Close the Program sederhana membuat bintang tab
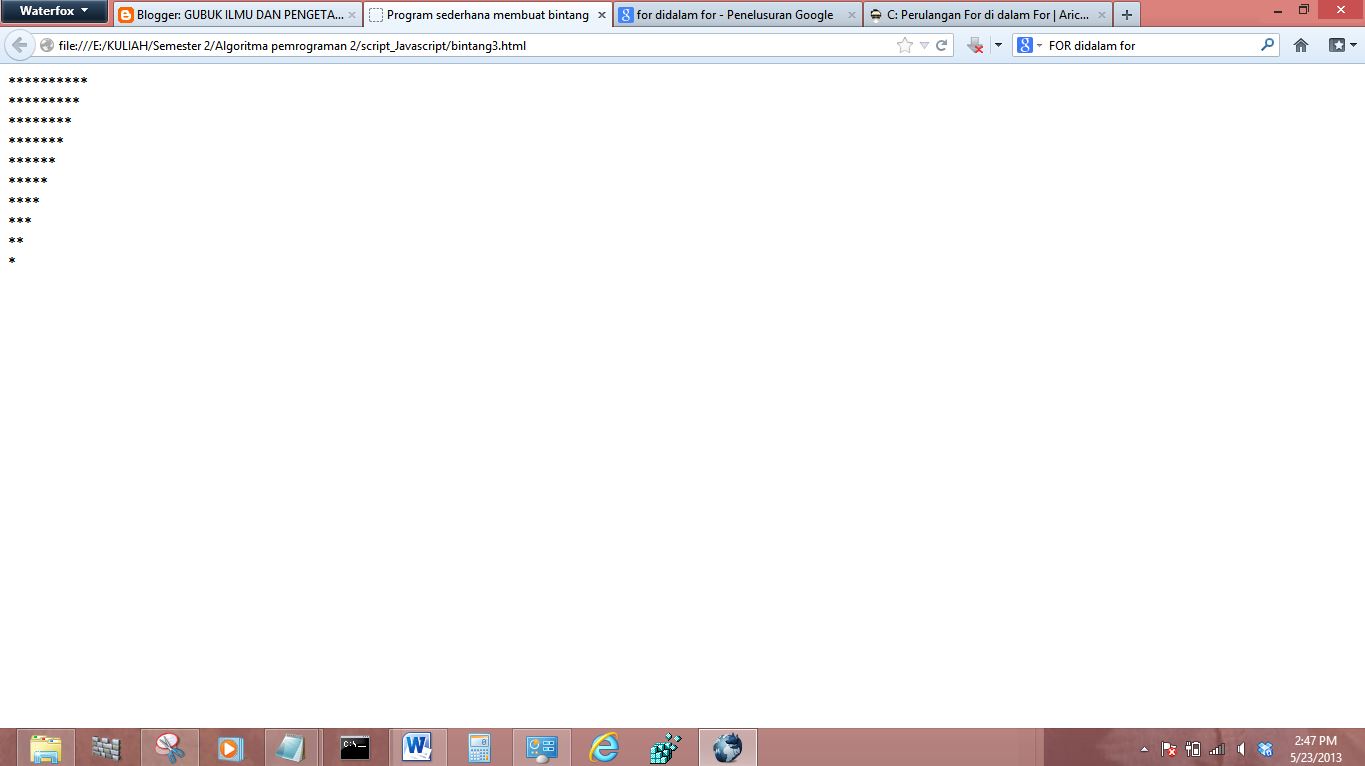The width and height of the screenshot is (1365, 766). point(602,15)
